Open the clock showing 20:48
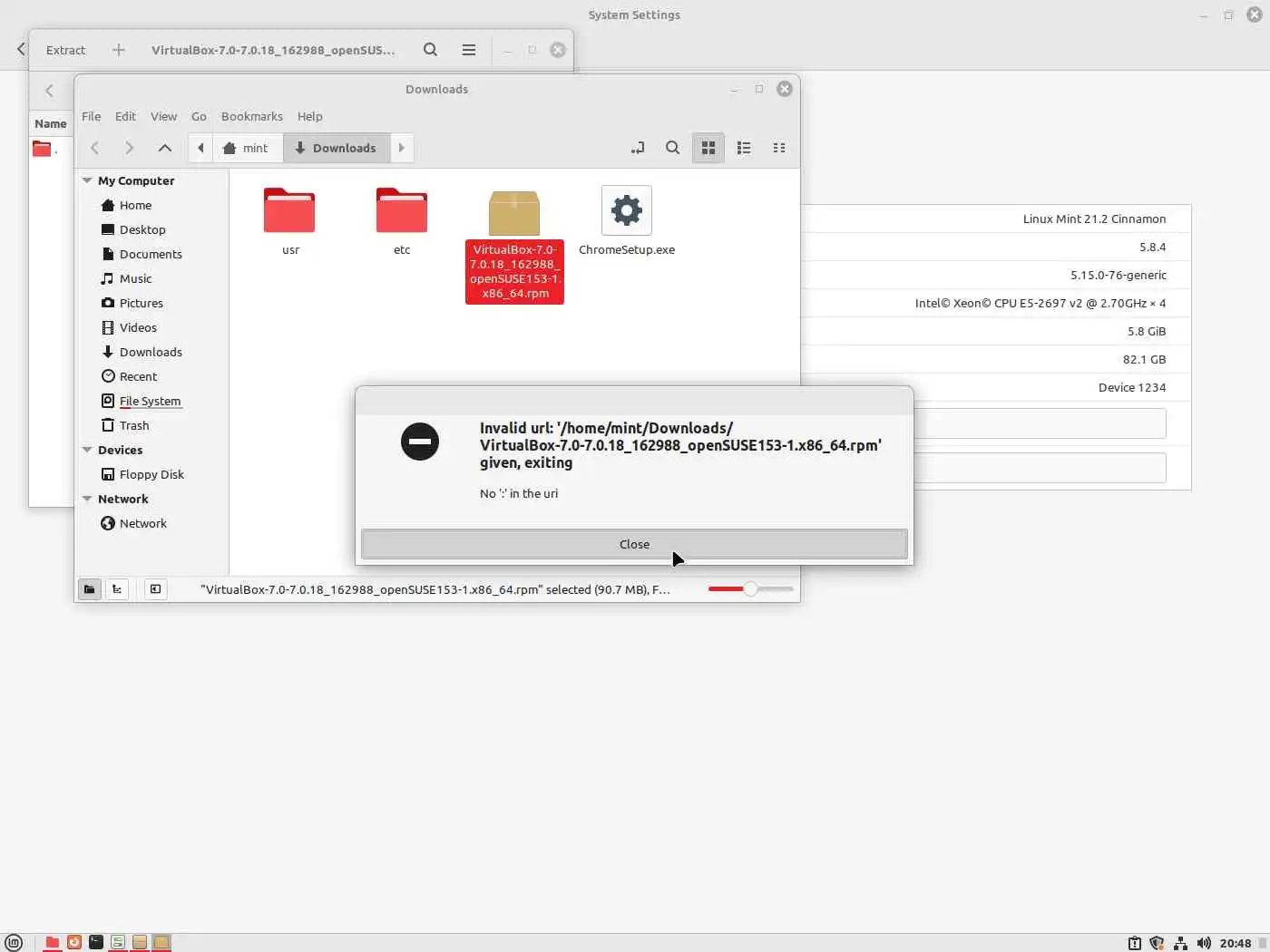Image resolution: width=1270 pixels, height=952 pixels. coord(1236,943)
